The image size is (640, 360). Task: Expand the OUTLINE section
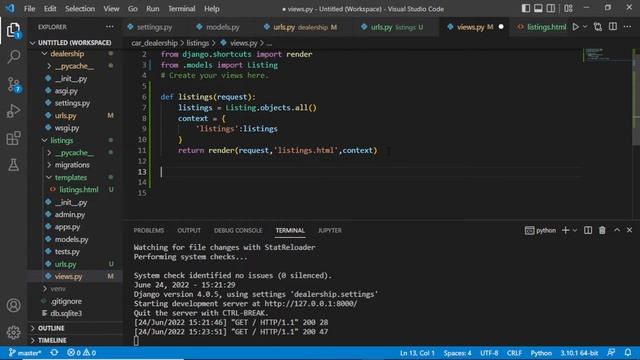coord(51,328)
